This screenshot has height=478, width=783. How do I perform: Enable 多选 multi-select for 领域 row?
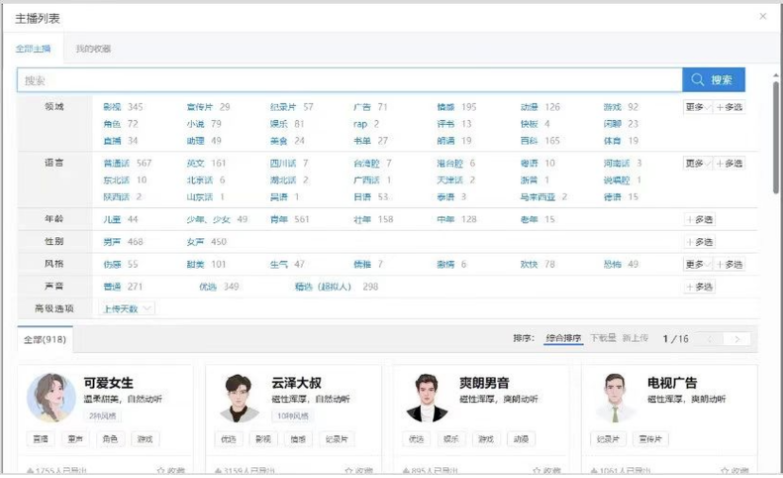pyautogui.click(x=729, y=107)
